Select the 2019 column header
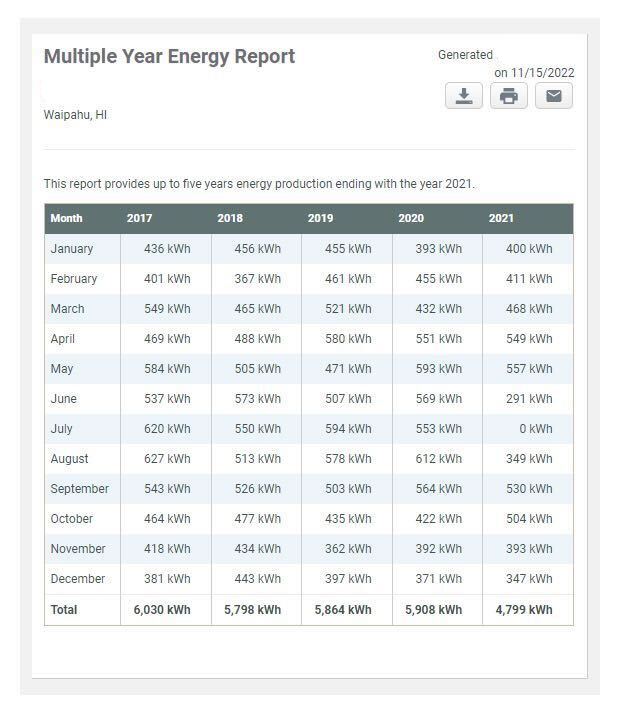Image resolution: width=621 pixels, height=707 pixels. coord(321,218)
